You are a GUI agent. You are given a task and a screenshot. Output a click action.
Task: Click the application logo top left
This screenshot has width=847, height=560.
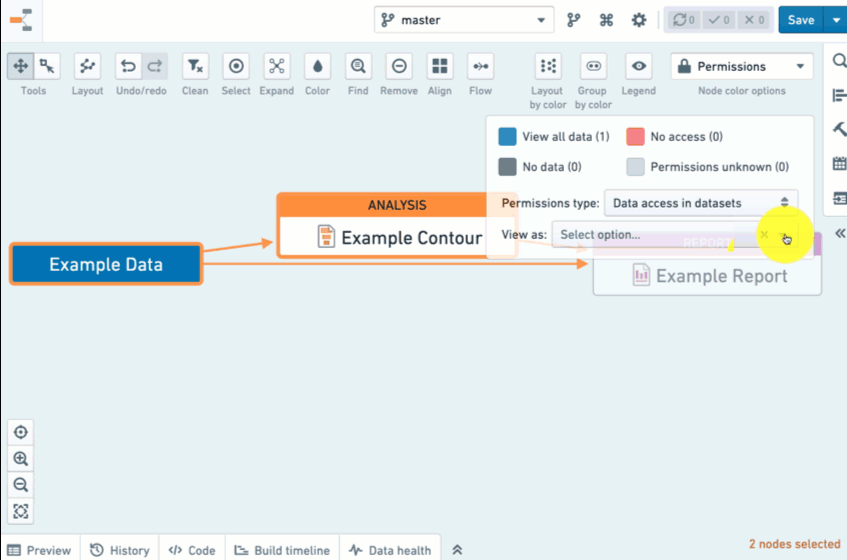(21, 20)
